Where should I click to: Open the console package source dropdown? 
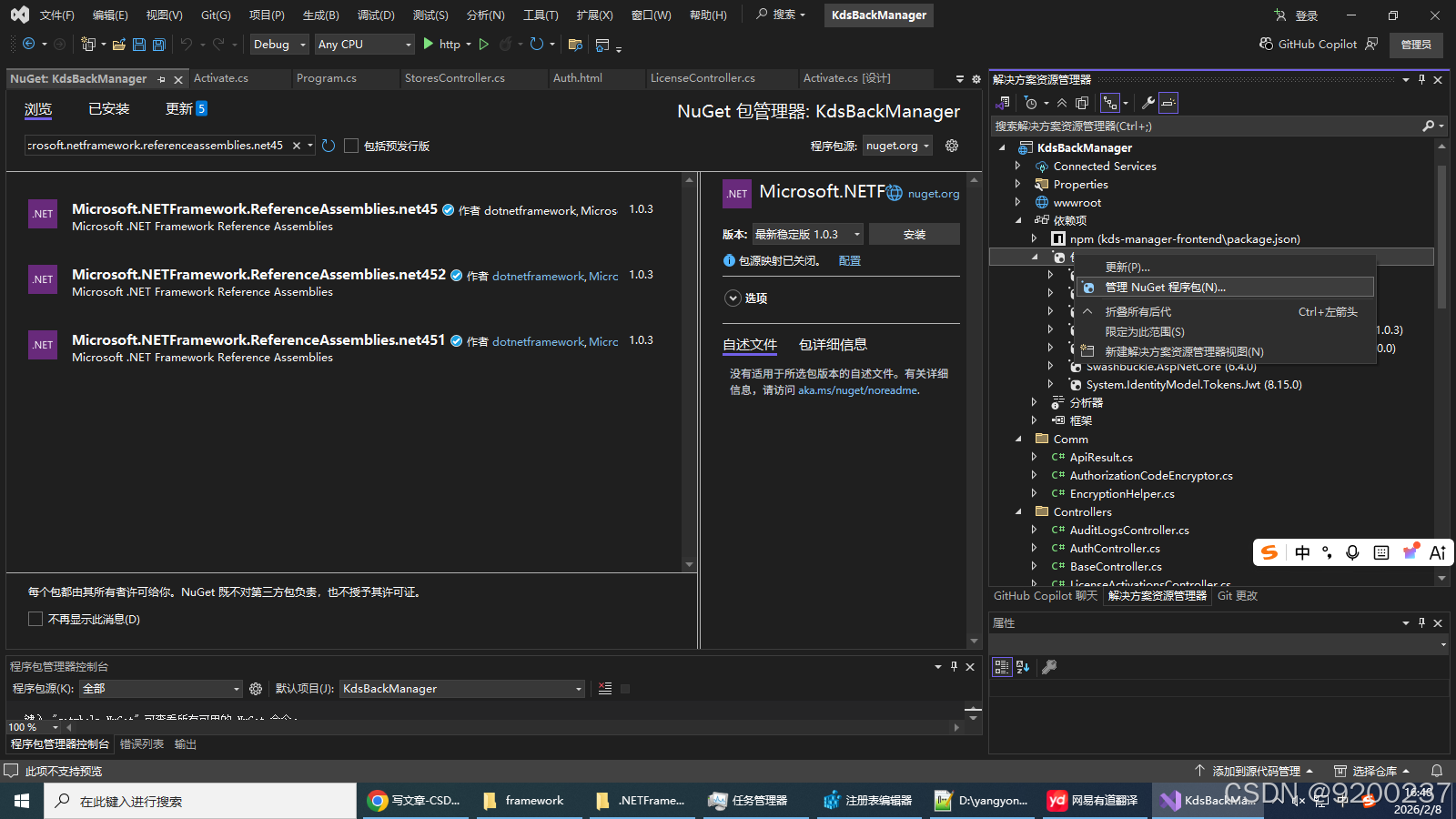(x=161, y=689)
